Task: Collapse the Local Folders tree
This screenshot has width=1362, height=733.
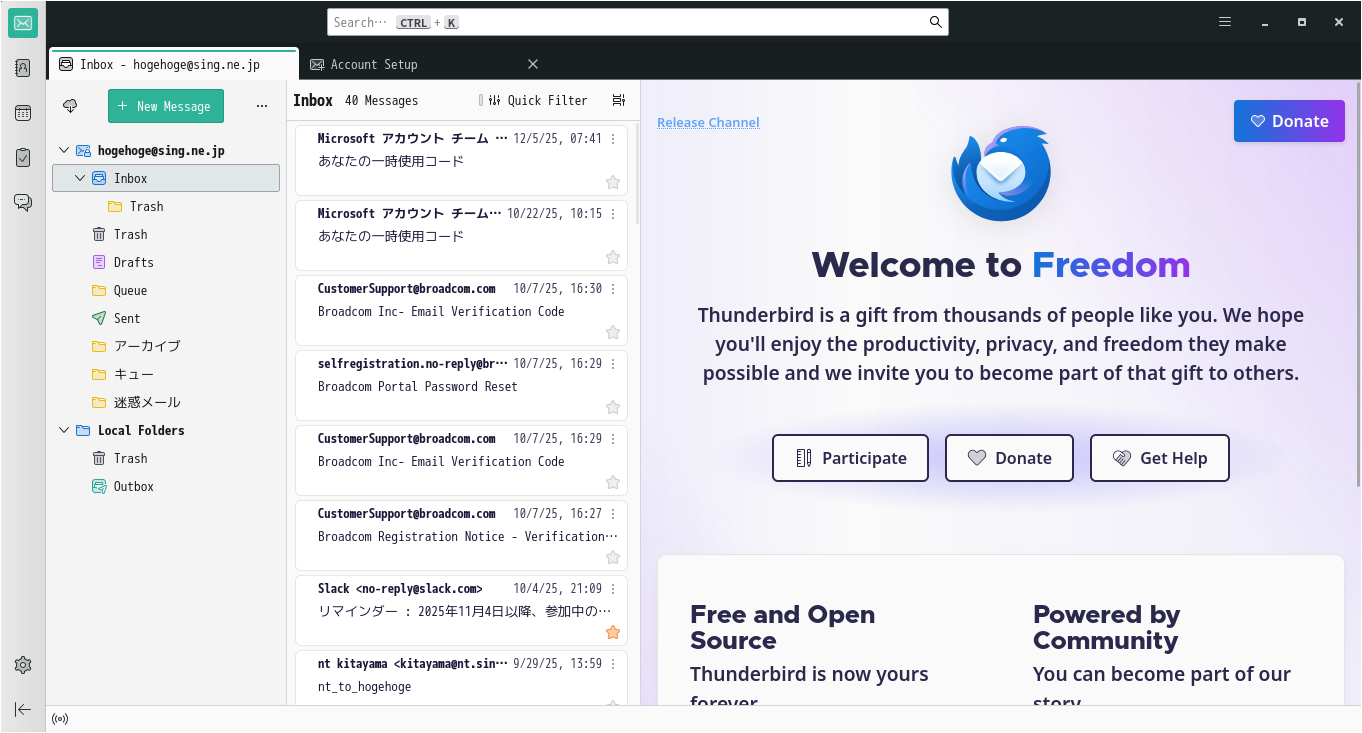Action: [64, 430]
